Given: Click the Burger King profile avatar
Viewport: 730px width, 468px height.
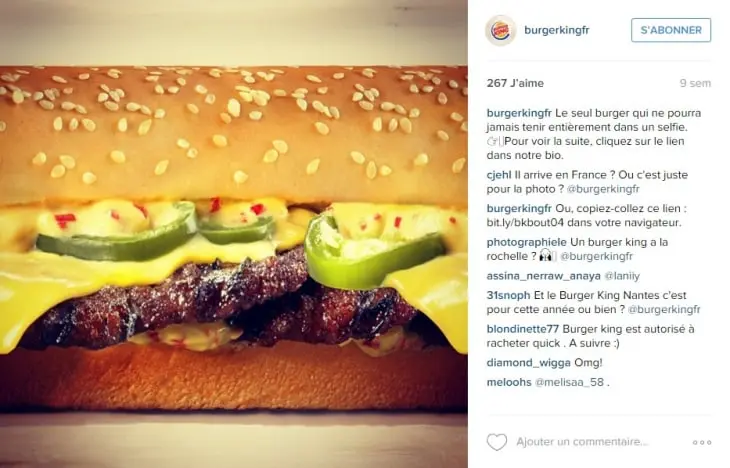Looking at the screenshot, I should pos(500,30).
